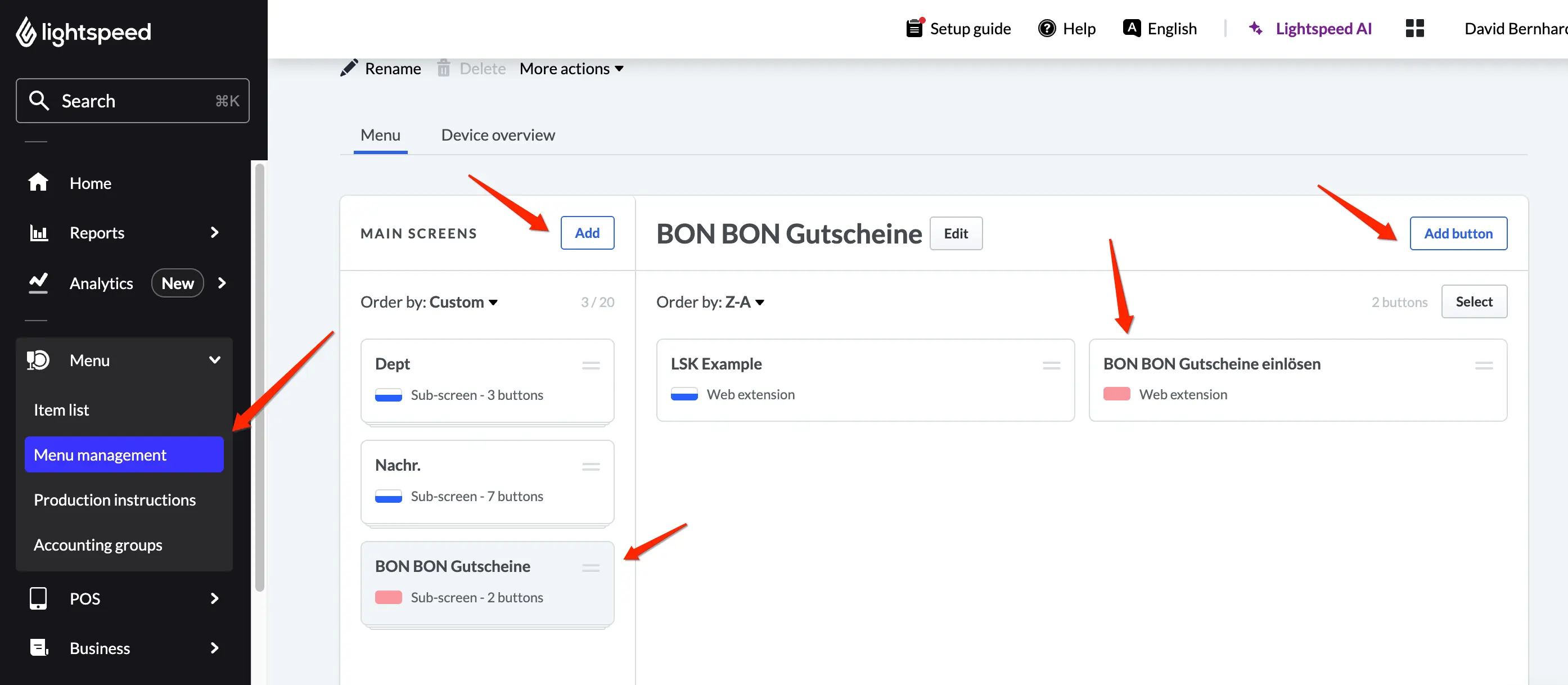Click pink swatch on BON BON Gutscheine sub-screen card
Viewport: 1568px width, 685px height.
coord(389,597)
